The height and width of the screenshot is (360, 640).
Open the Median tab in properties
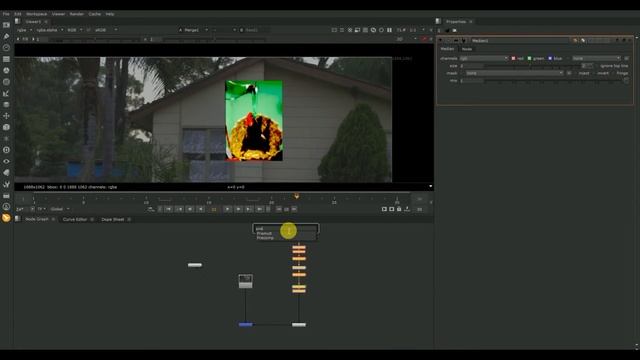click(447, 49)
